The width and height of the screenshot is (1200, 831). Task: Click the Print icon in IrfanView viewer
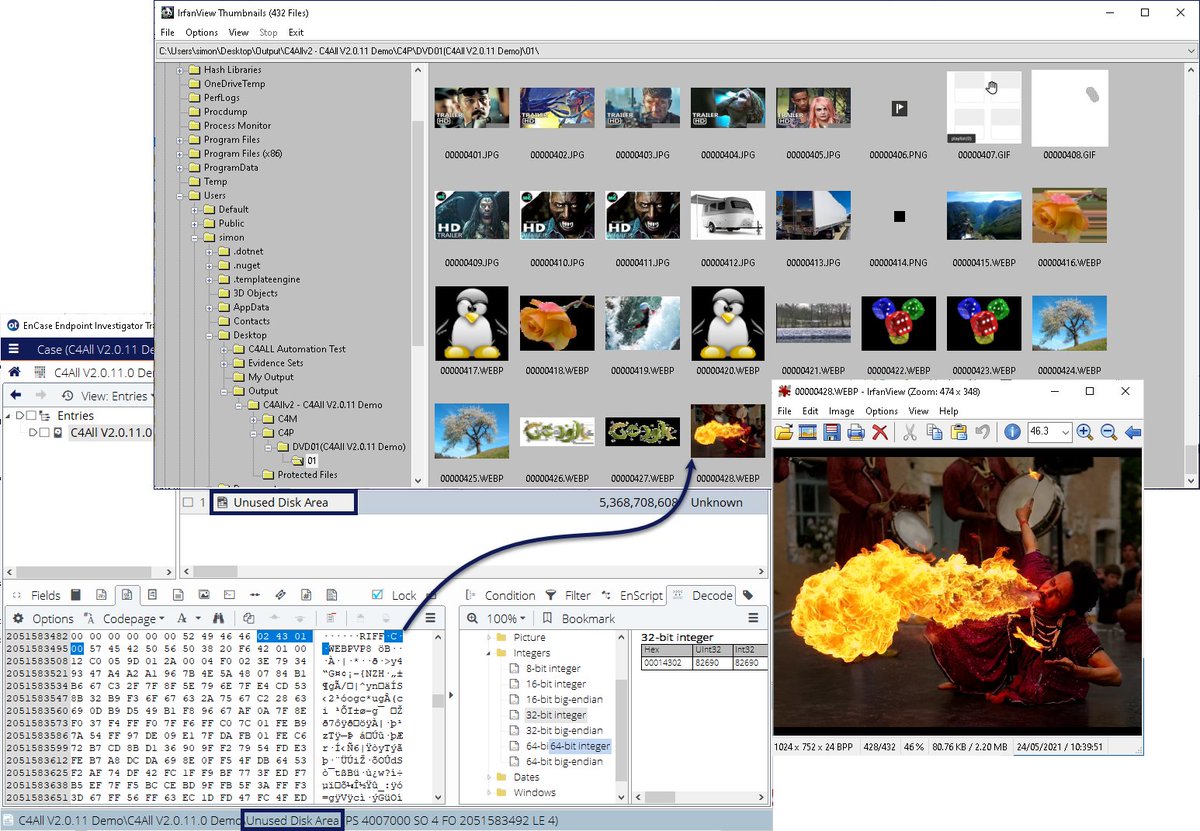pos(856,432)
